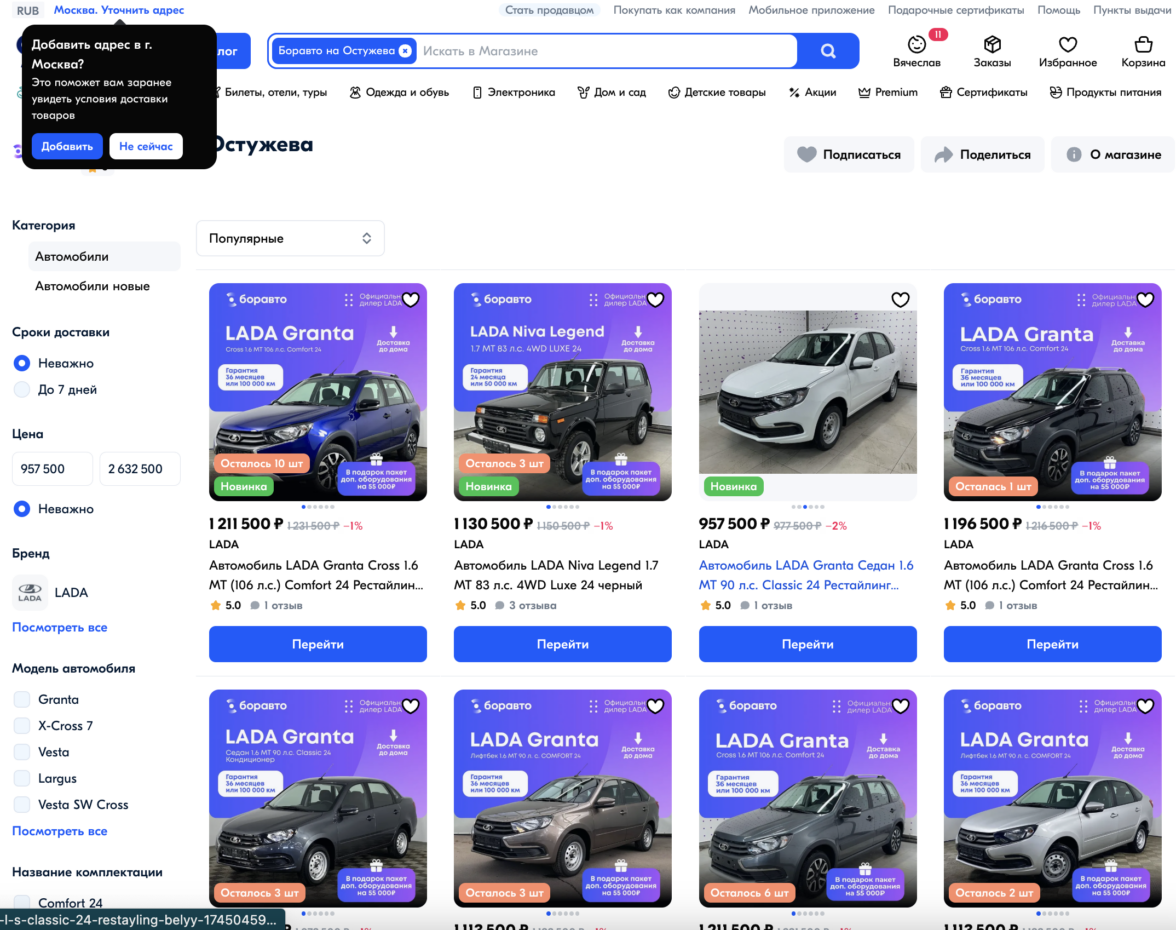This screenshot has width=1176, height=930.
Task: Select the Неважно price radio button
Action: pyautogui.click(x=22, y=509)
